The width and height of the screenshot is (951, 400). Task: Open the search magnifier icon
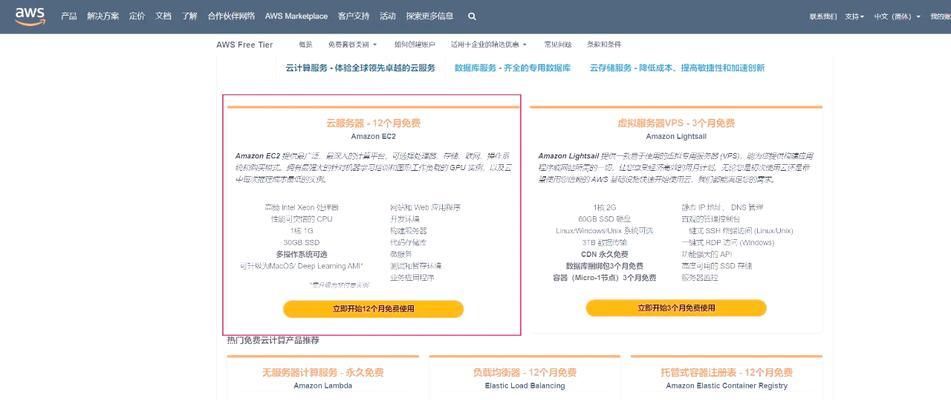point(472,16)
